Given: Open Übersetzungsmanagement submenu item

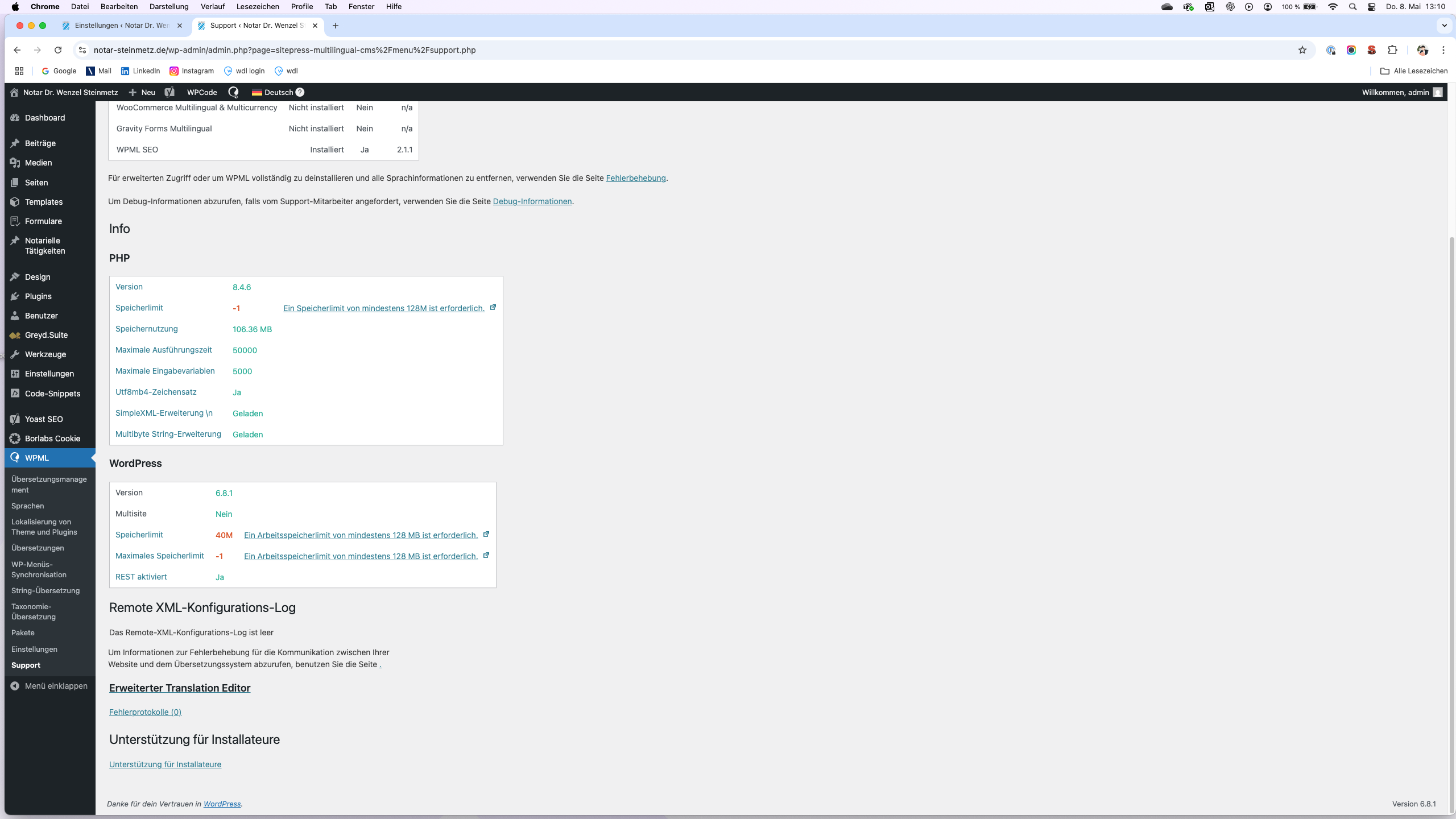Looking at the screenshot, I should pyautogui.click(x=50, y=485).
